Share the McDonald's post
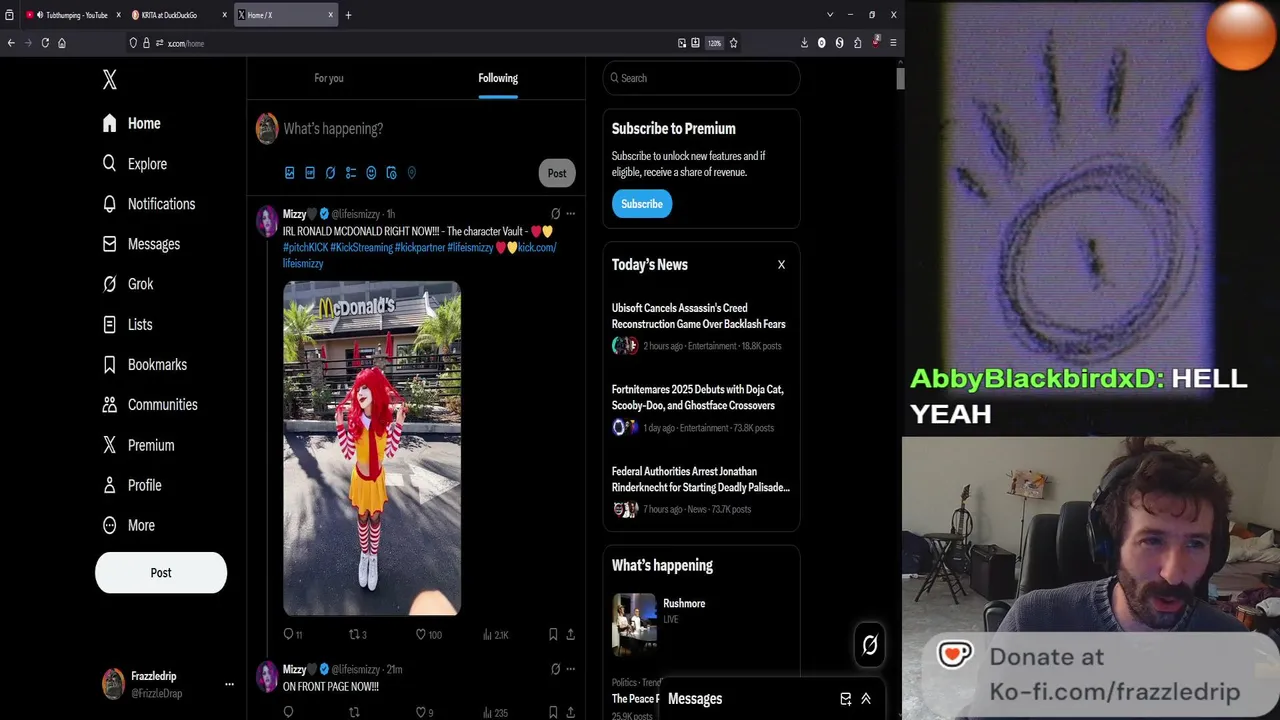1280x720 pixels. (571, 634)
